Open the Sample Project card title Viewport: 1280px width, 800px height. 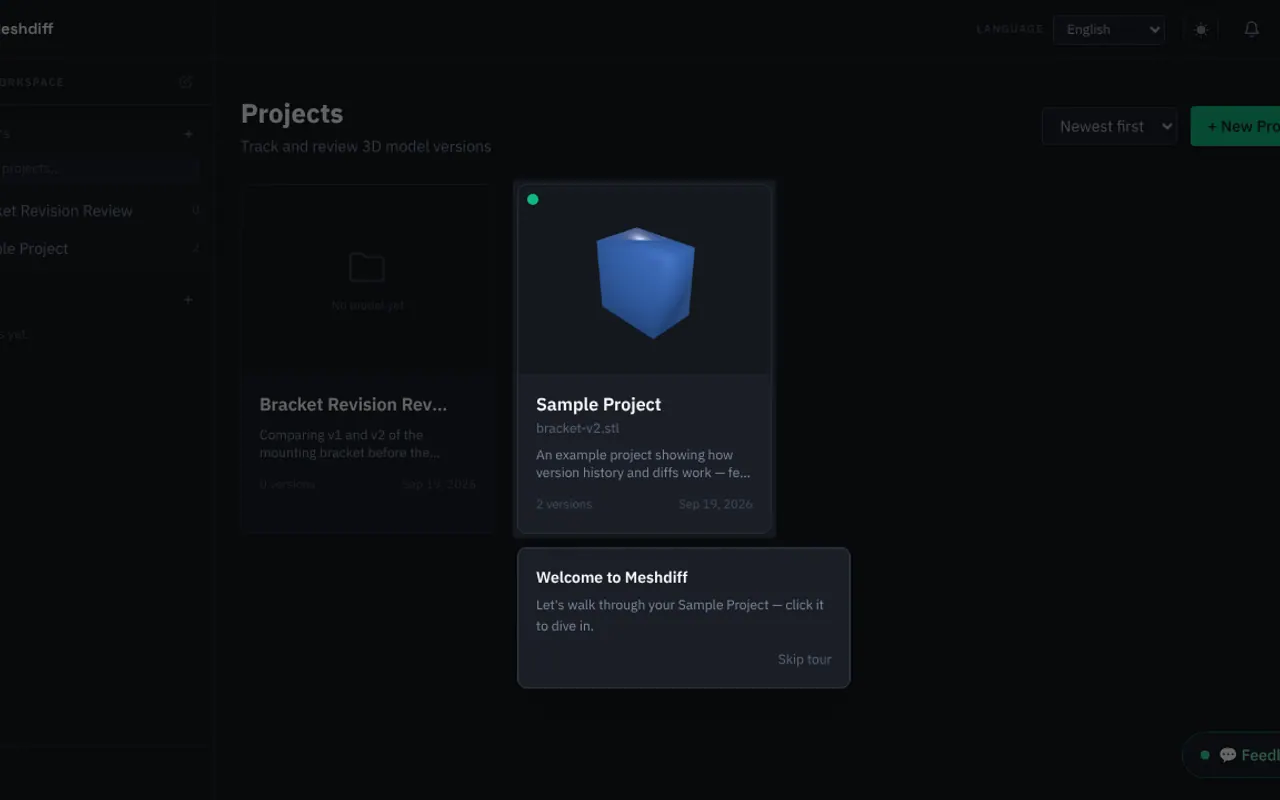[x=598, y=405]
